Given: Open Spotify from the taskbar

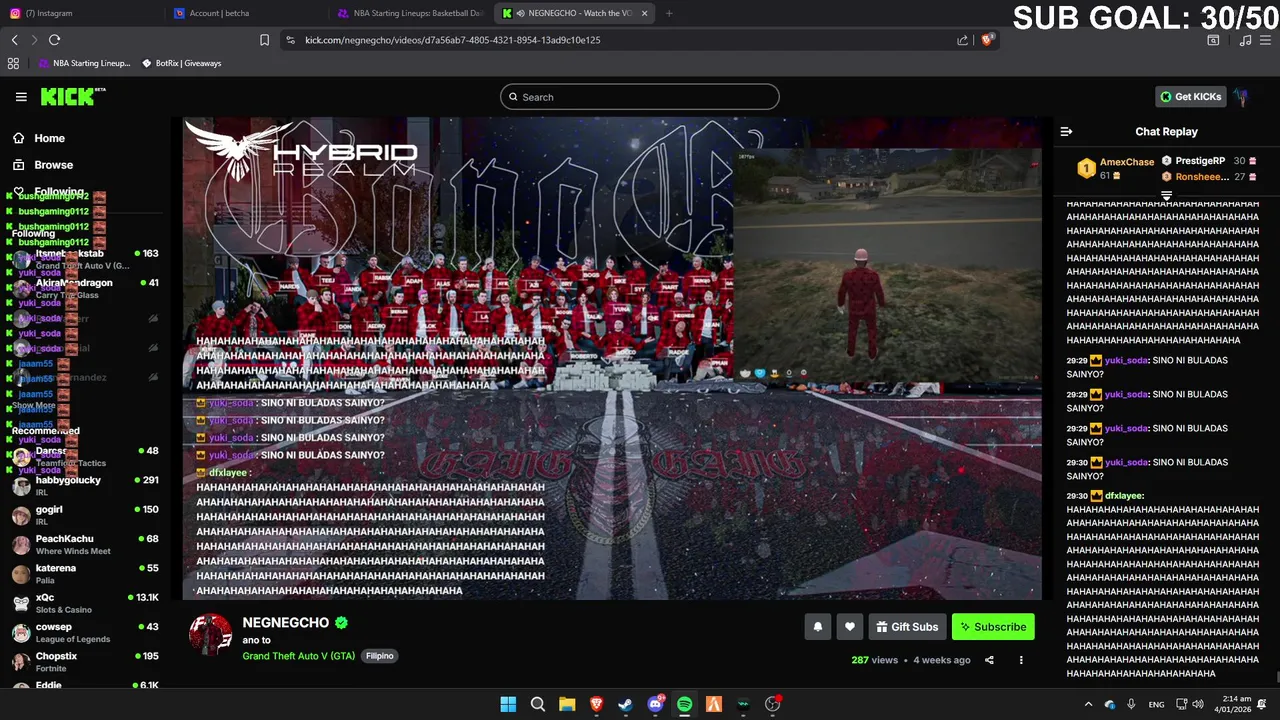Looking at the screenshot, I should pos(684,704).
